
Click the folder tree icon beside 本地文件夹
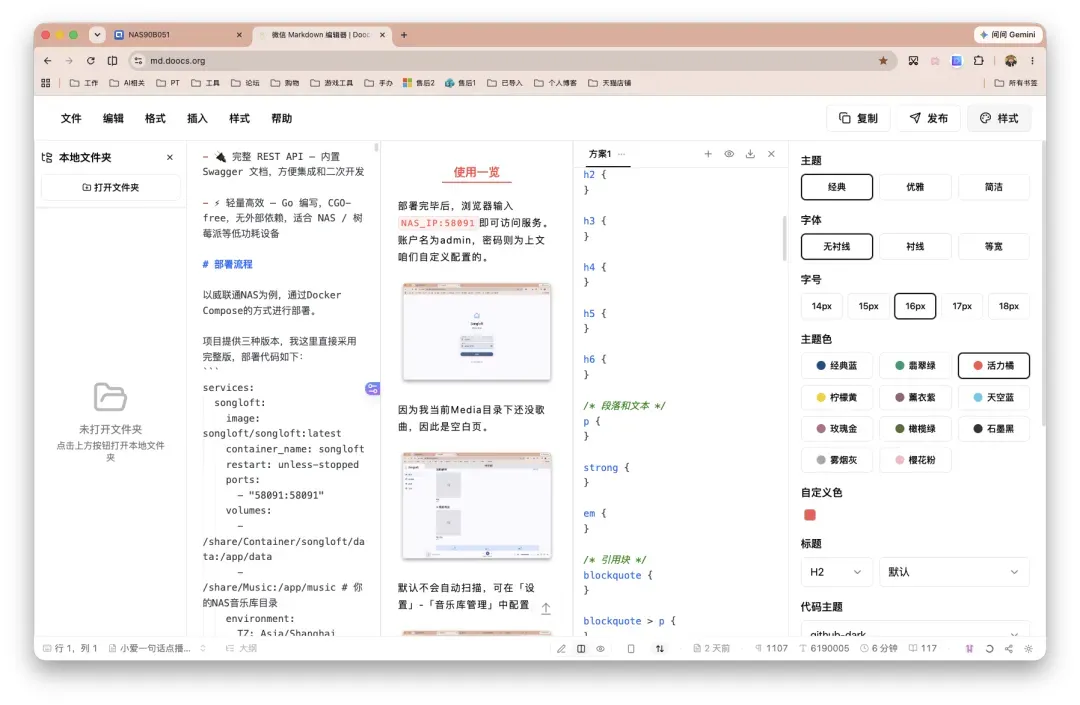tap(47, 158)
